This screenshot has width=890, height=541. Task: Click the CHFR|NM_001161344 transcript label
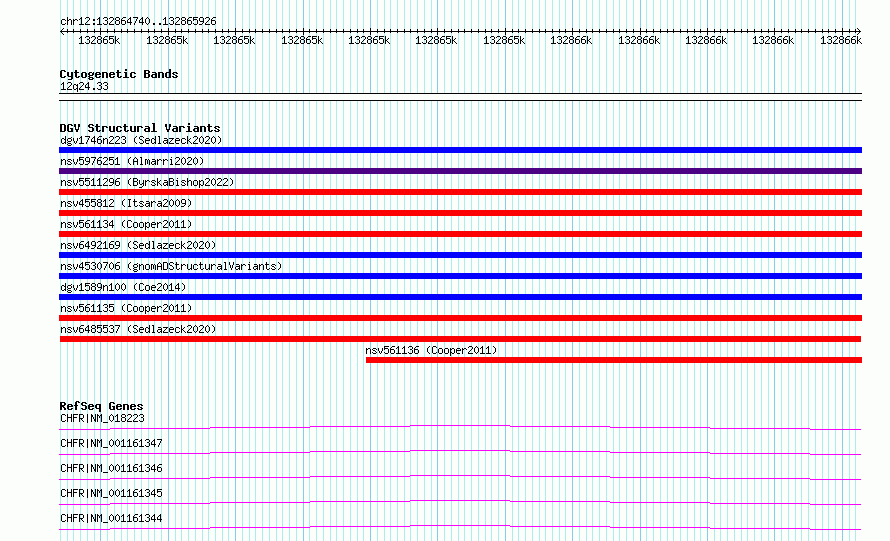click(x=111, y=518)
